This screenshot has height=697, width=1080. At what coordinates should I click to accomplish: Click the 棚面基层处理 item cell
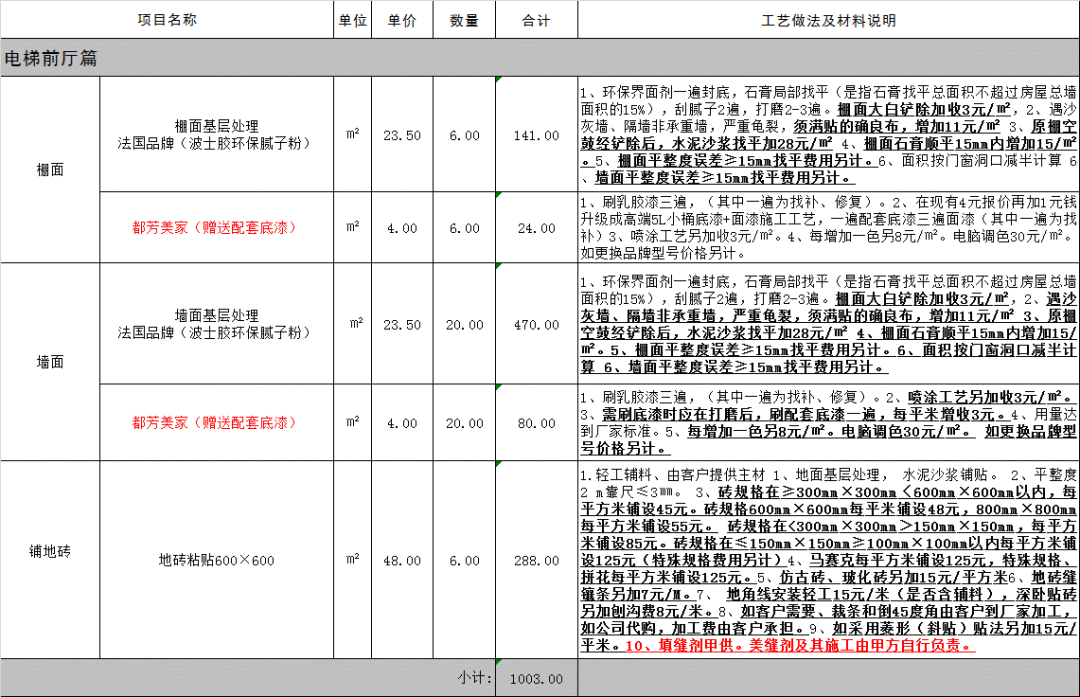[x=217, y=134]
